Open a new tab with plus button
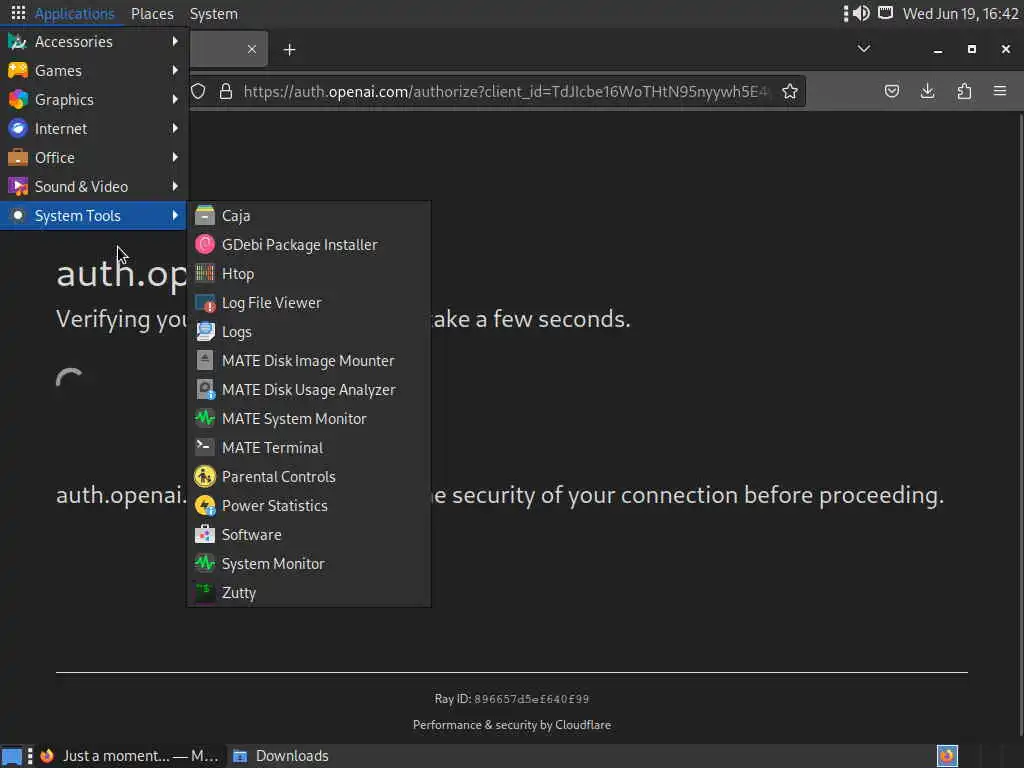 (289, 50)
